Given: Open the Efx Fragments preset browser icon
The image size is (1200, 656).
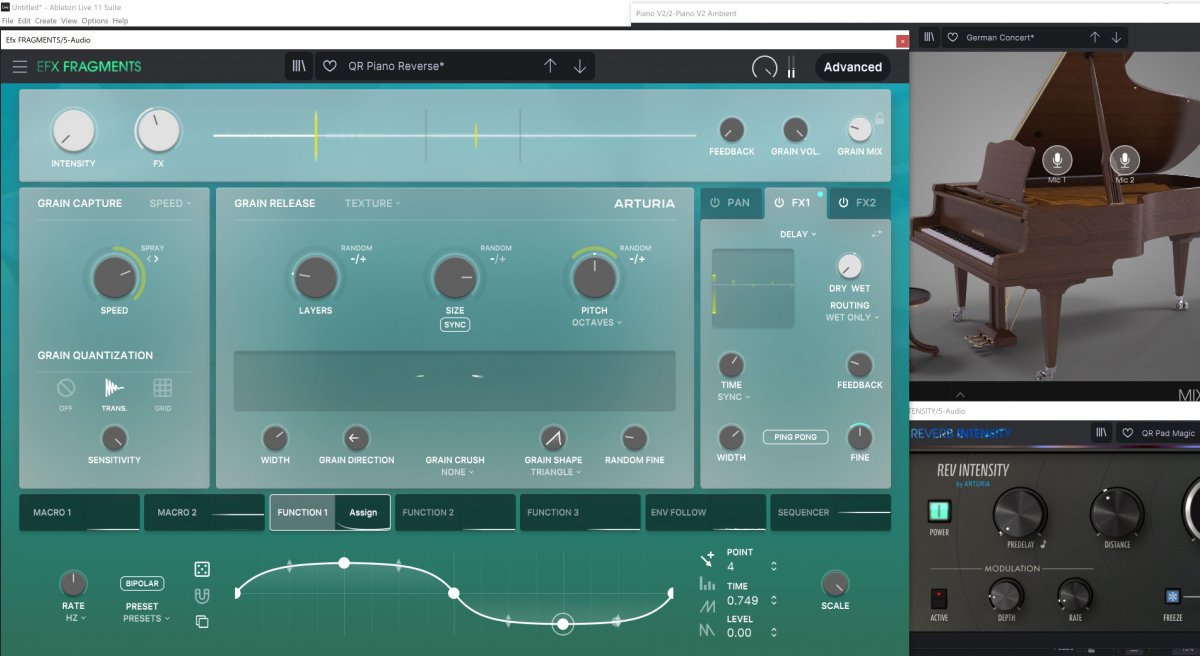Looking at the screenshot, I should pyautogui.click(x=300, y=67).
